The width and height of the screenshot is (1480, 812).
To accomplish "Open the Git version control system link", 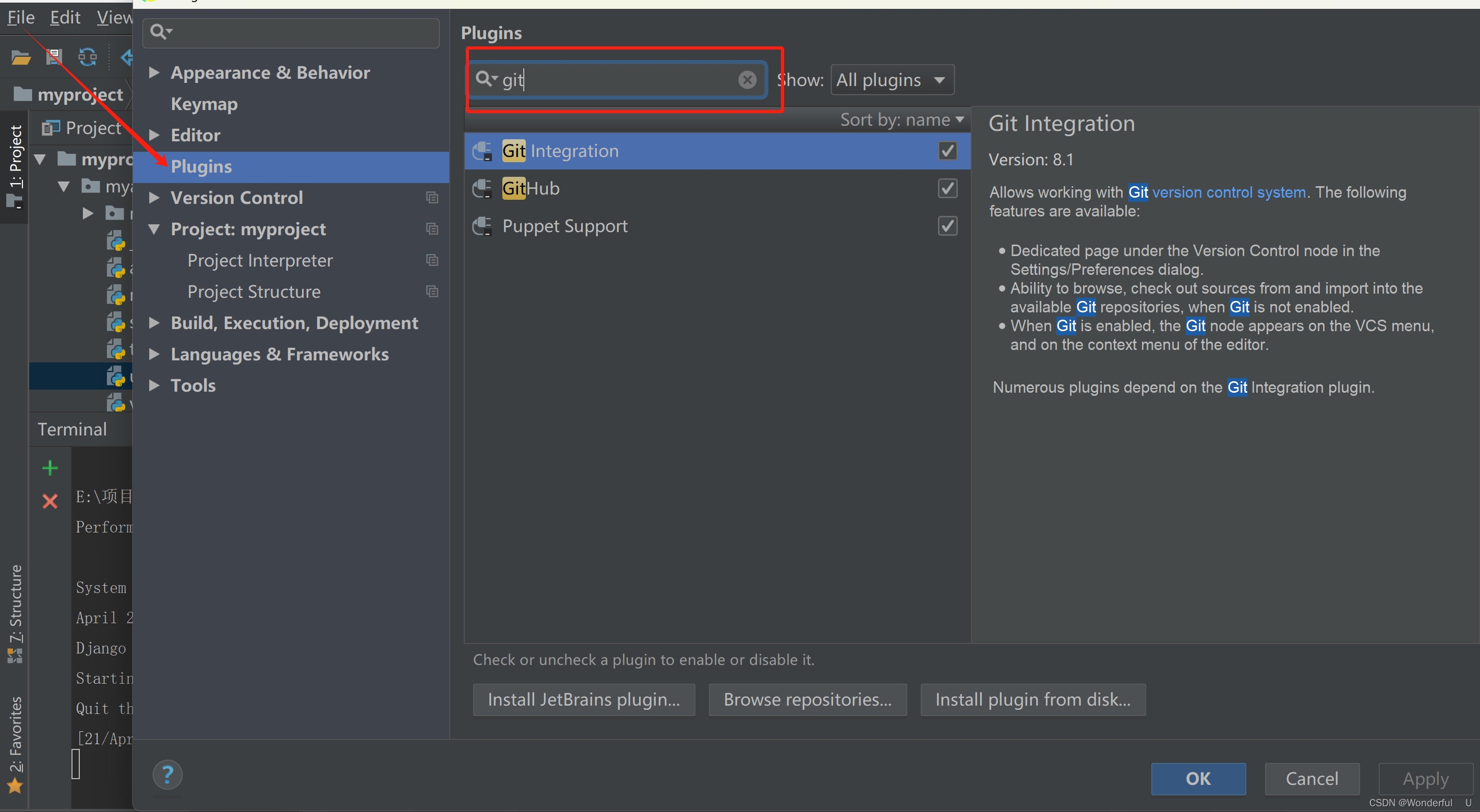I will (x=1229, y=192).
